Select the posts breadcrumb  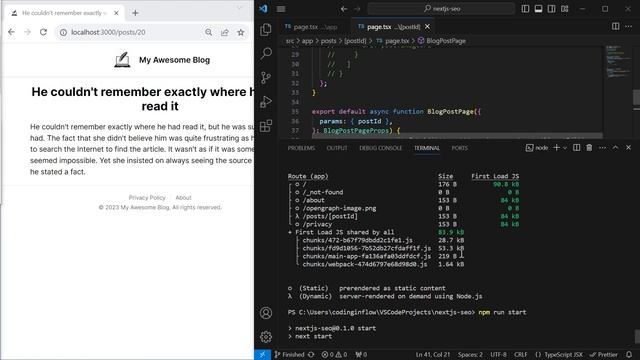pyautogui.click(x=329, y=41)
